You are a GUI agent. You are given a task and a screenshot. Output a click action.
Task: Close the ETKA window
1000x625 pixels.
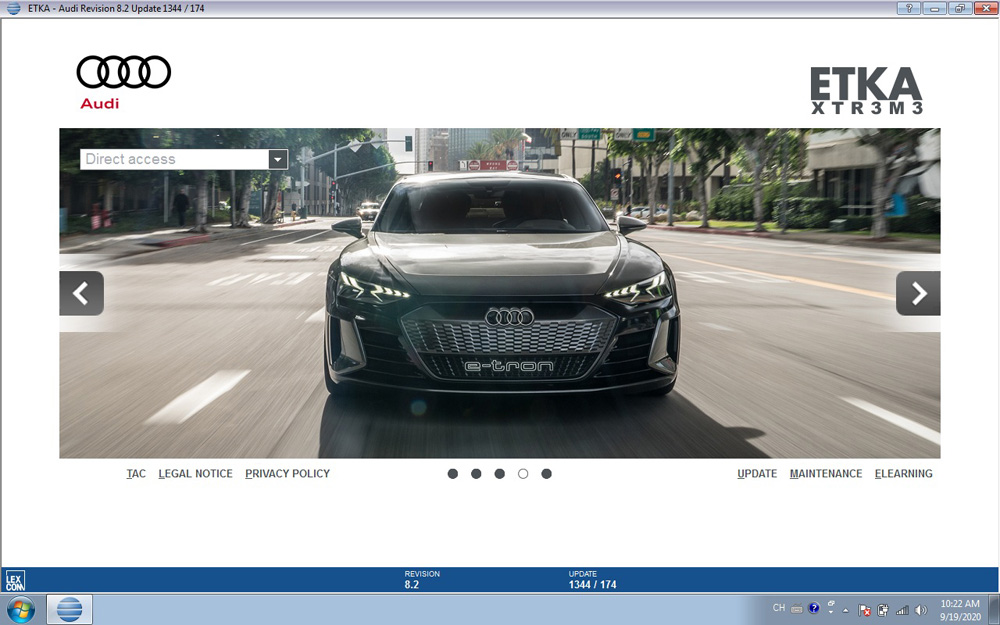(985, 8)
